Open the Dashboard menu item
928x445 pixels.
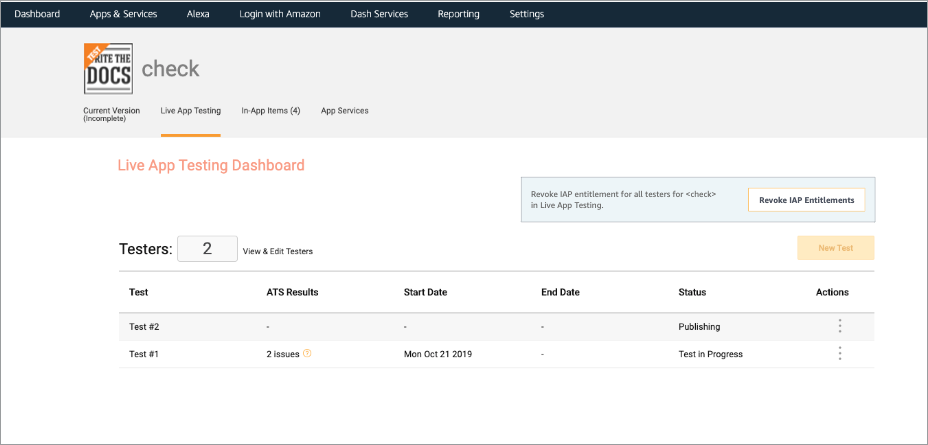37,14
